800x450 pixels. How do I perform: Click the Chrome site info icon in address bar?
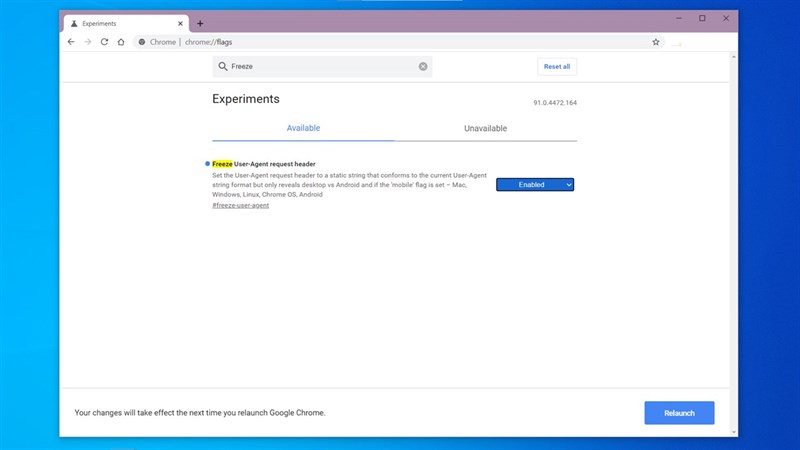point(142,42)
